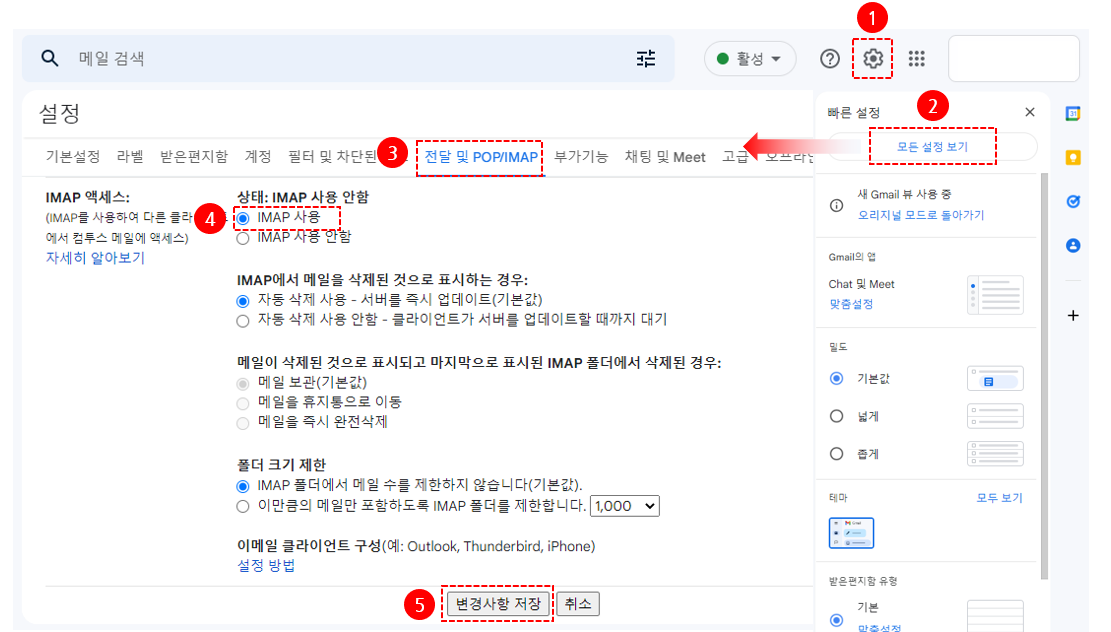1111x632 pixels.
Task: Switch to the 전달 및 POP/IMAP tab
Action: 481,157
